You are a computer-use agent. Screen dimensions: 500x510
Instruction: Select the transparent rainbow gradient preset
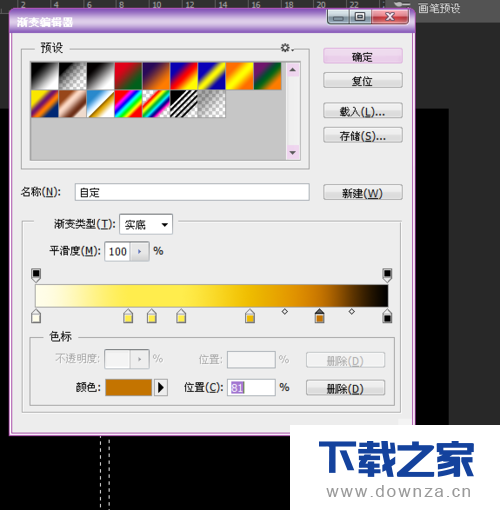pos(156,104)
